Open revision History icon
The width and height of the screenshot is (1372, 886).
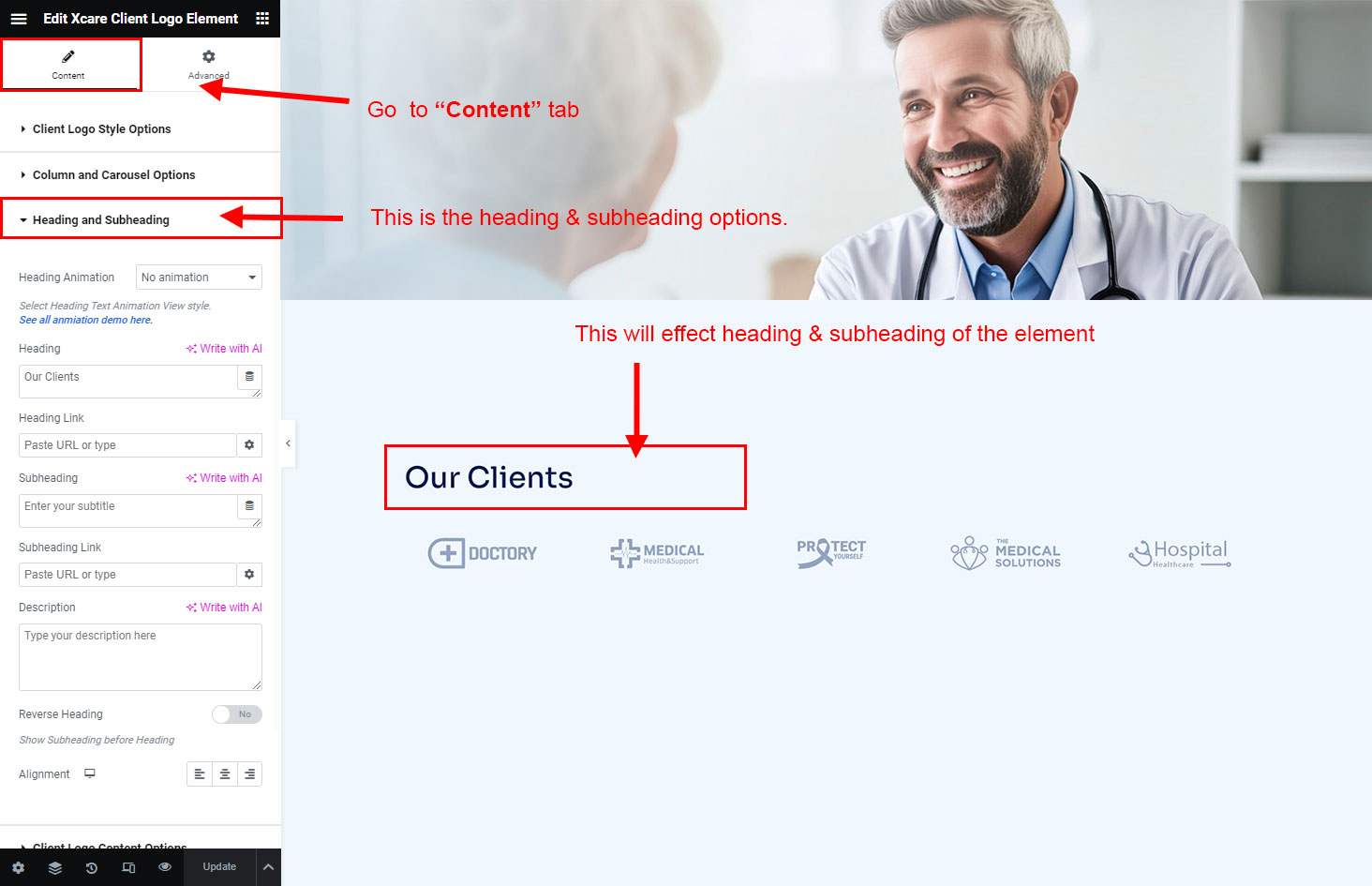pyautogui.click(x=92, y=867)
